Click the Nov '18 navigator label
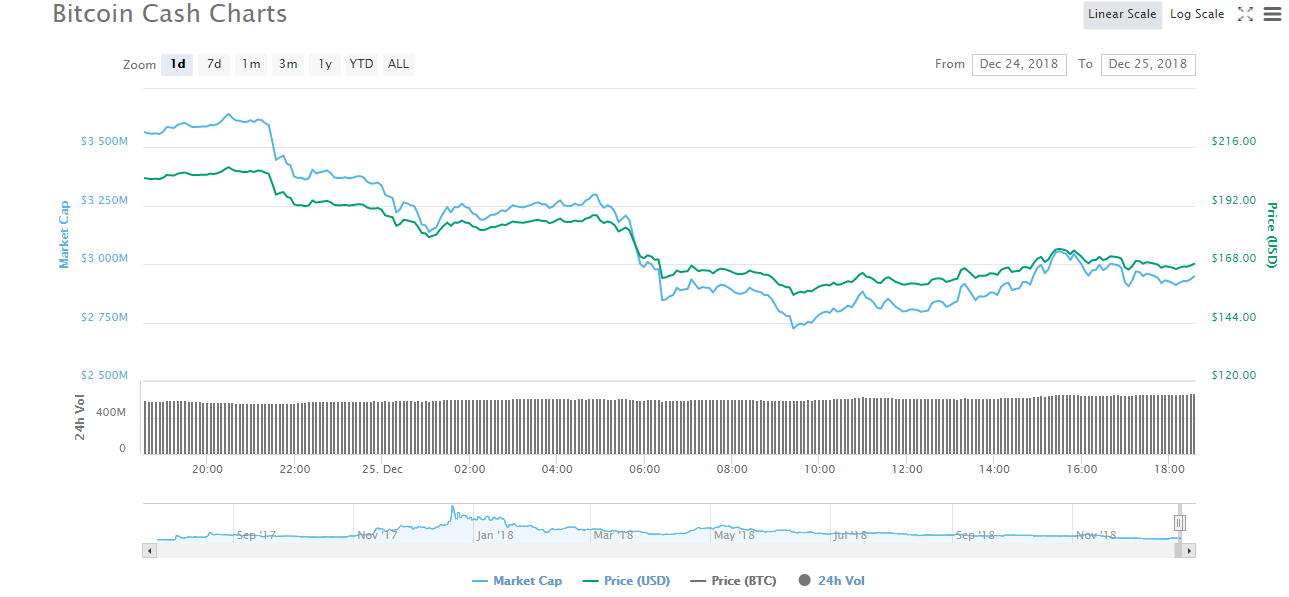 point(1096,535)
